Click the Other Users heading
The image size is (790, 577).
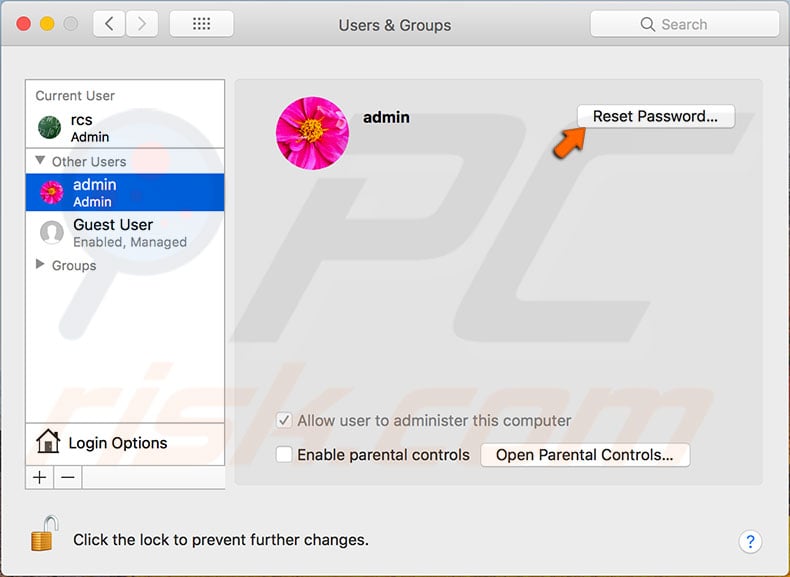click(x=89, y=162)
